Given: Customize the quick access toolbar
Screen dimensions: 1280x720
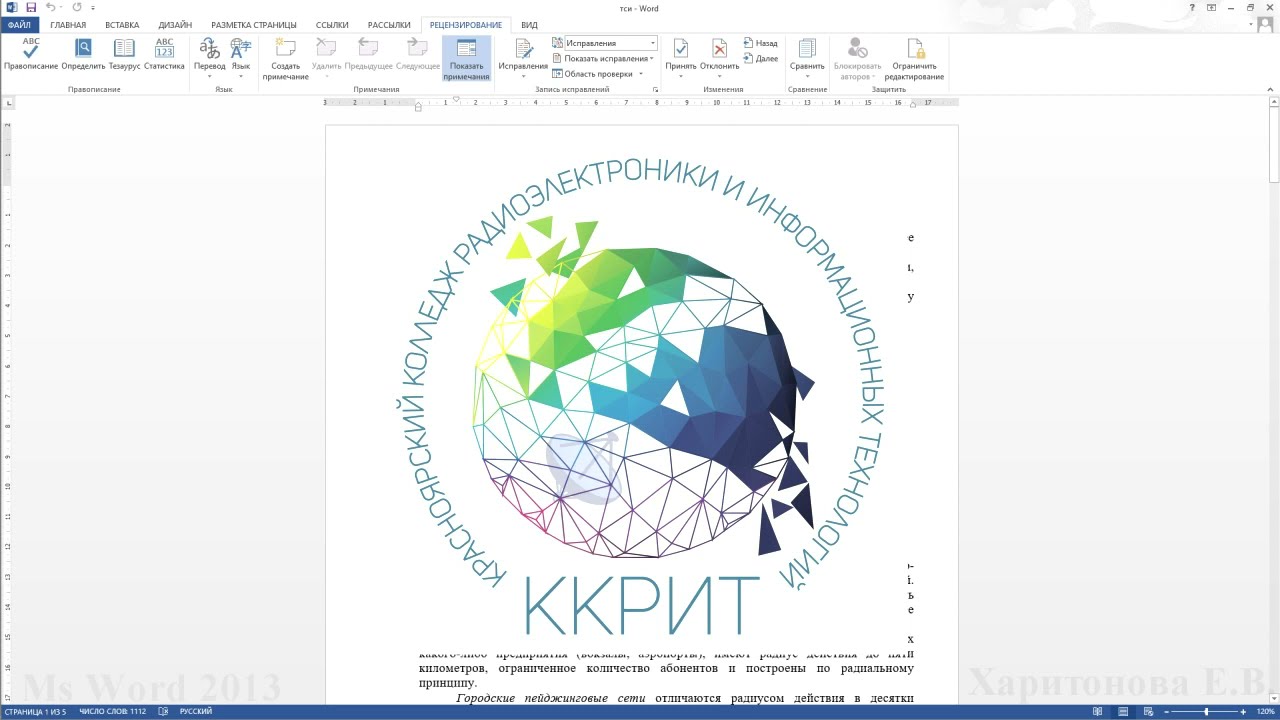Looking at the screenshot, I should [93, 8].
